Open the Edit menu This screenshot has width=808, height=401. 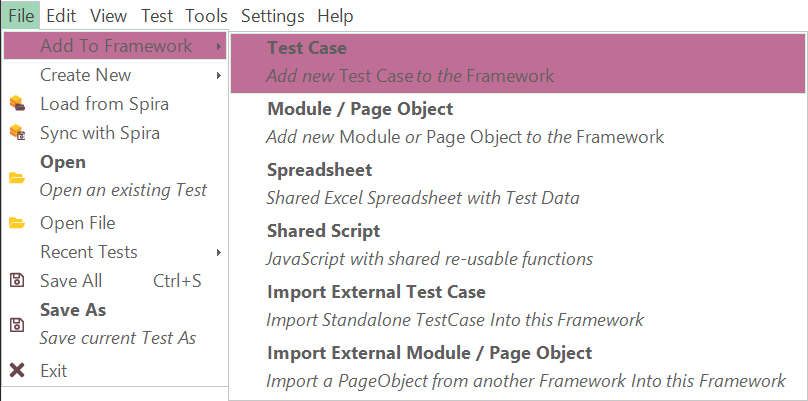61,16
